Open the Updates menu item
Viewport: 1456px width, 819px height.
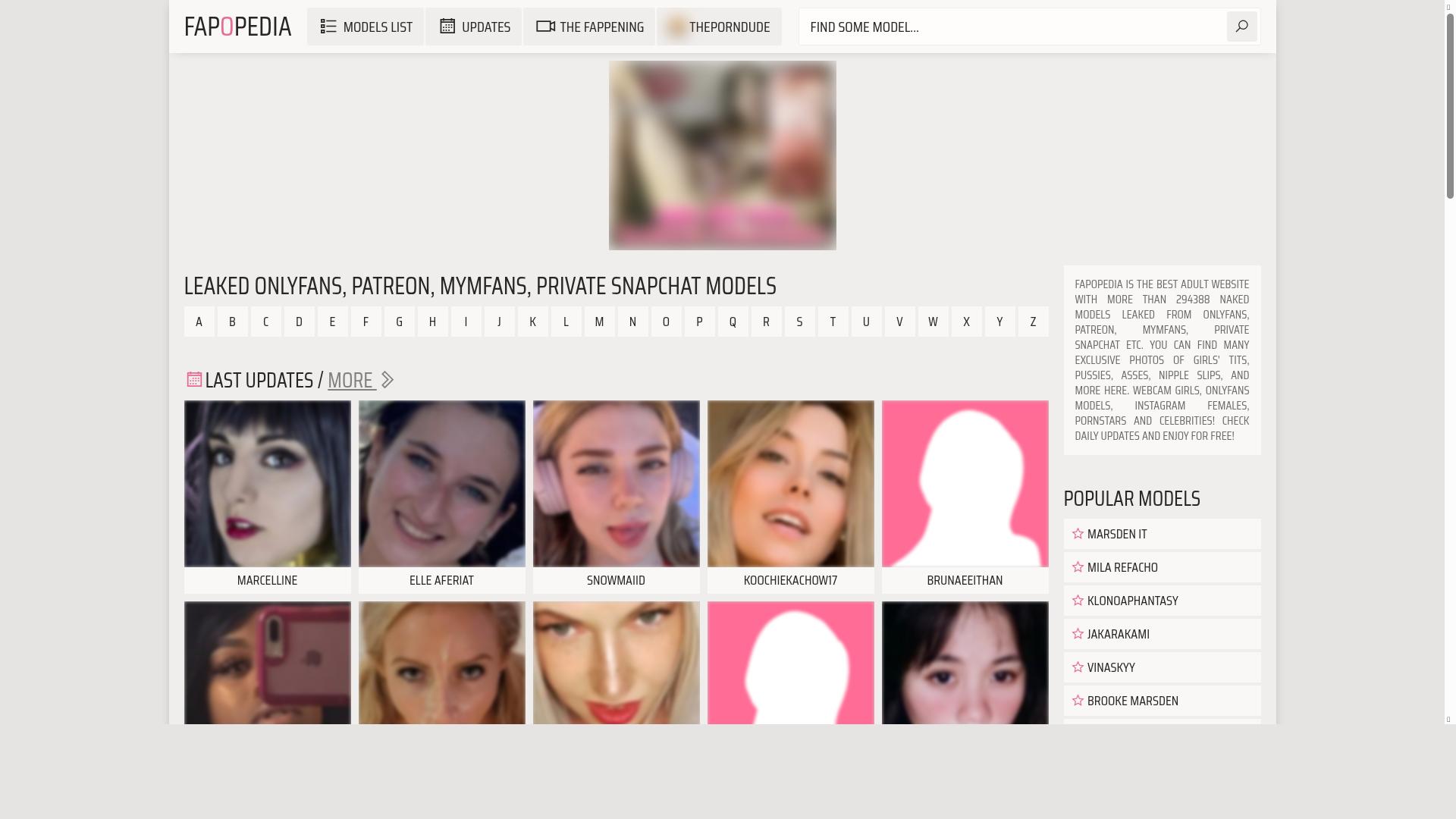tap(474, 27)
